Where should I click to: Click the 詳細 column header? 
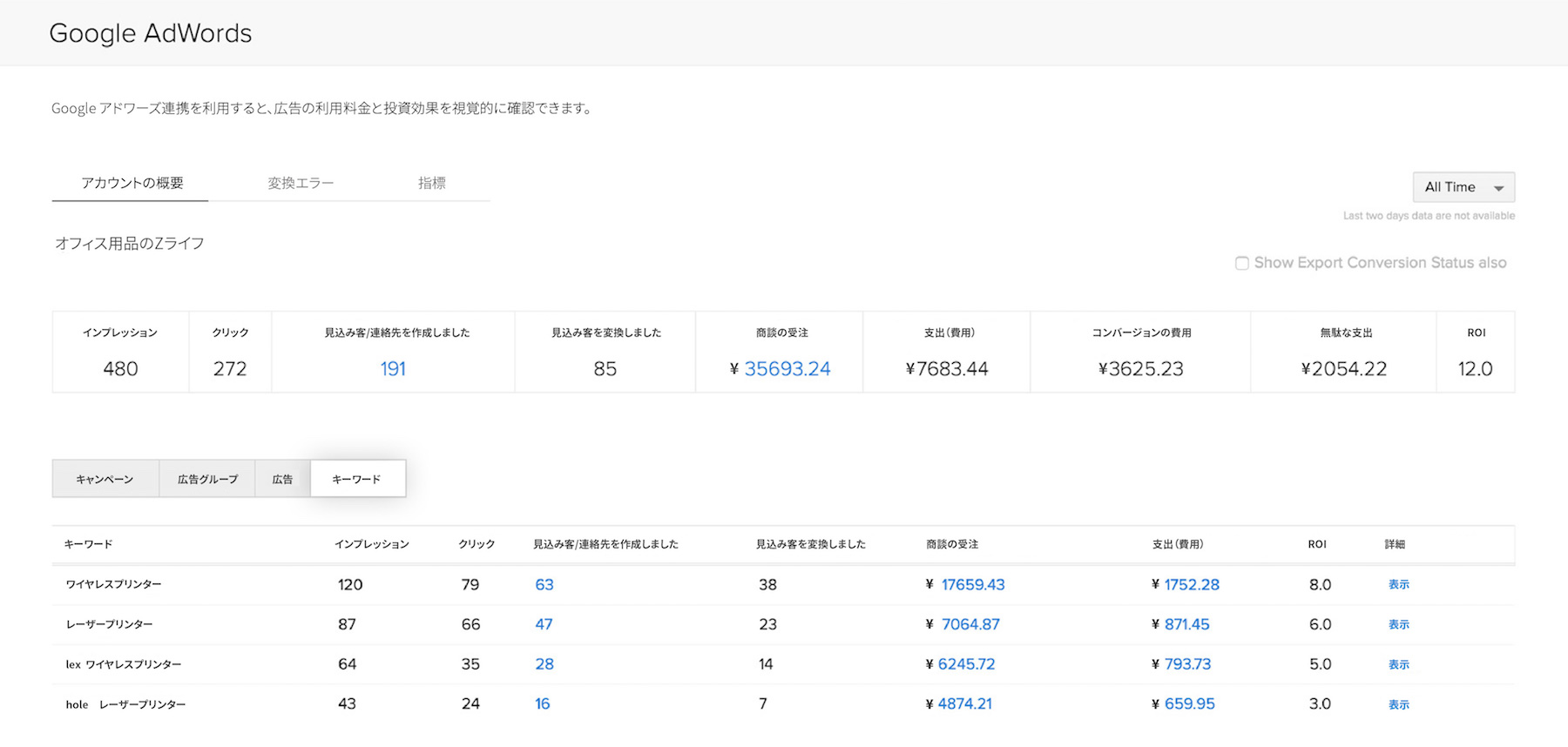pyautogui.click(x=1395, y=544)
